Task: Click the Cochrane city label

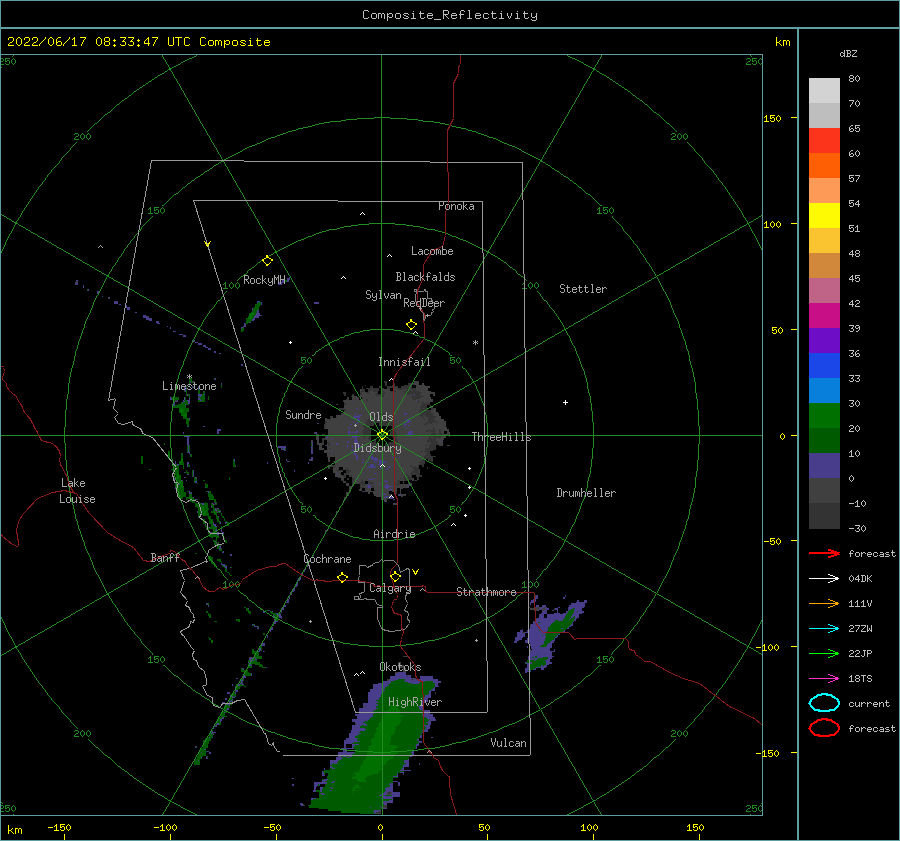Action: tap(327, 559)
